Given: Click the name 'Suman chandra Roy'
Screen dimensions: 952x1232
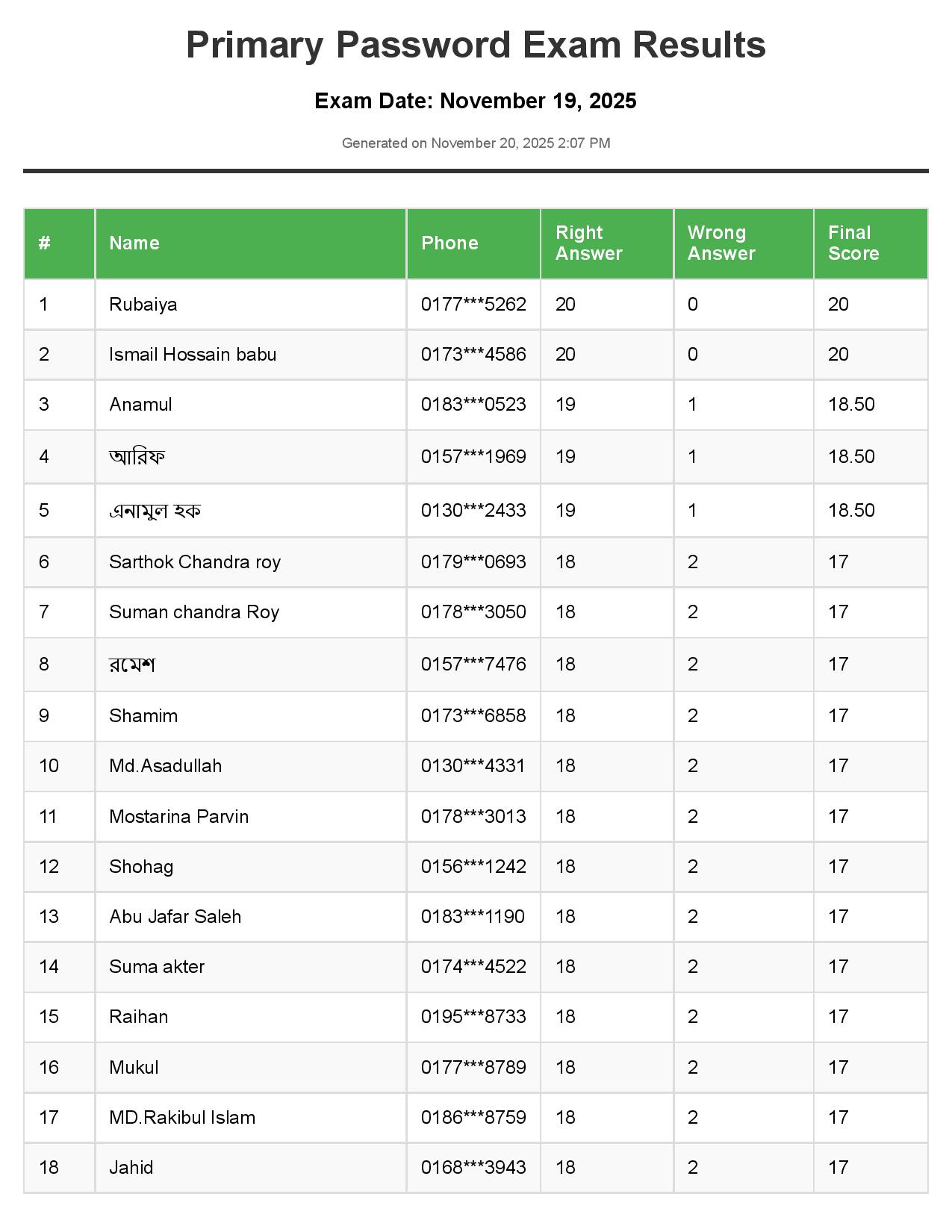Looking at the screenshot, I should 194,612.
